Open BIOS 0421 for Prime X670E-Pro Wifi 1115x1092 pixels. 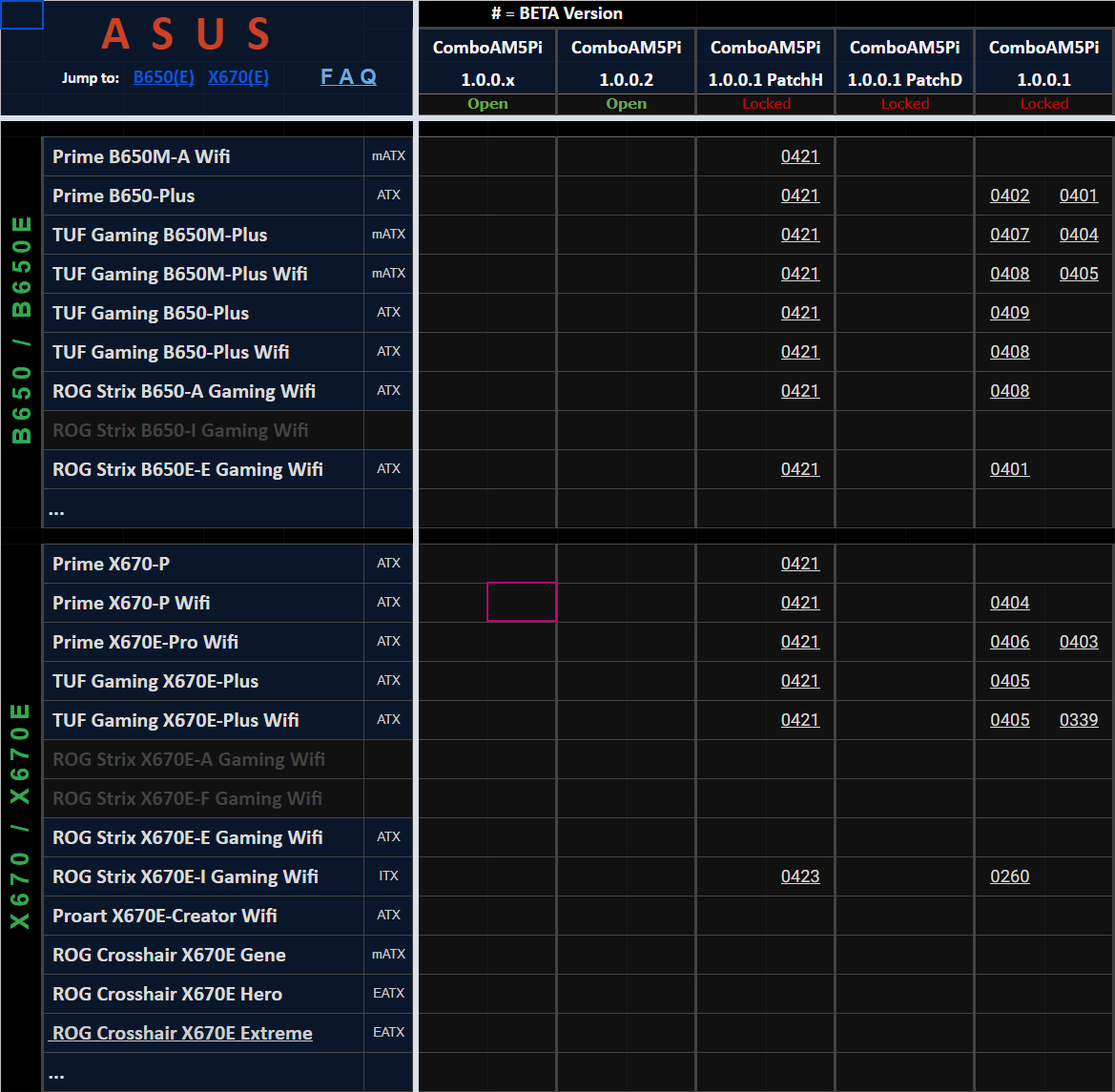point(800,642)
